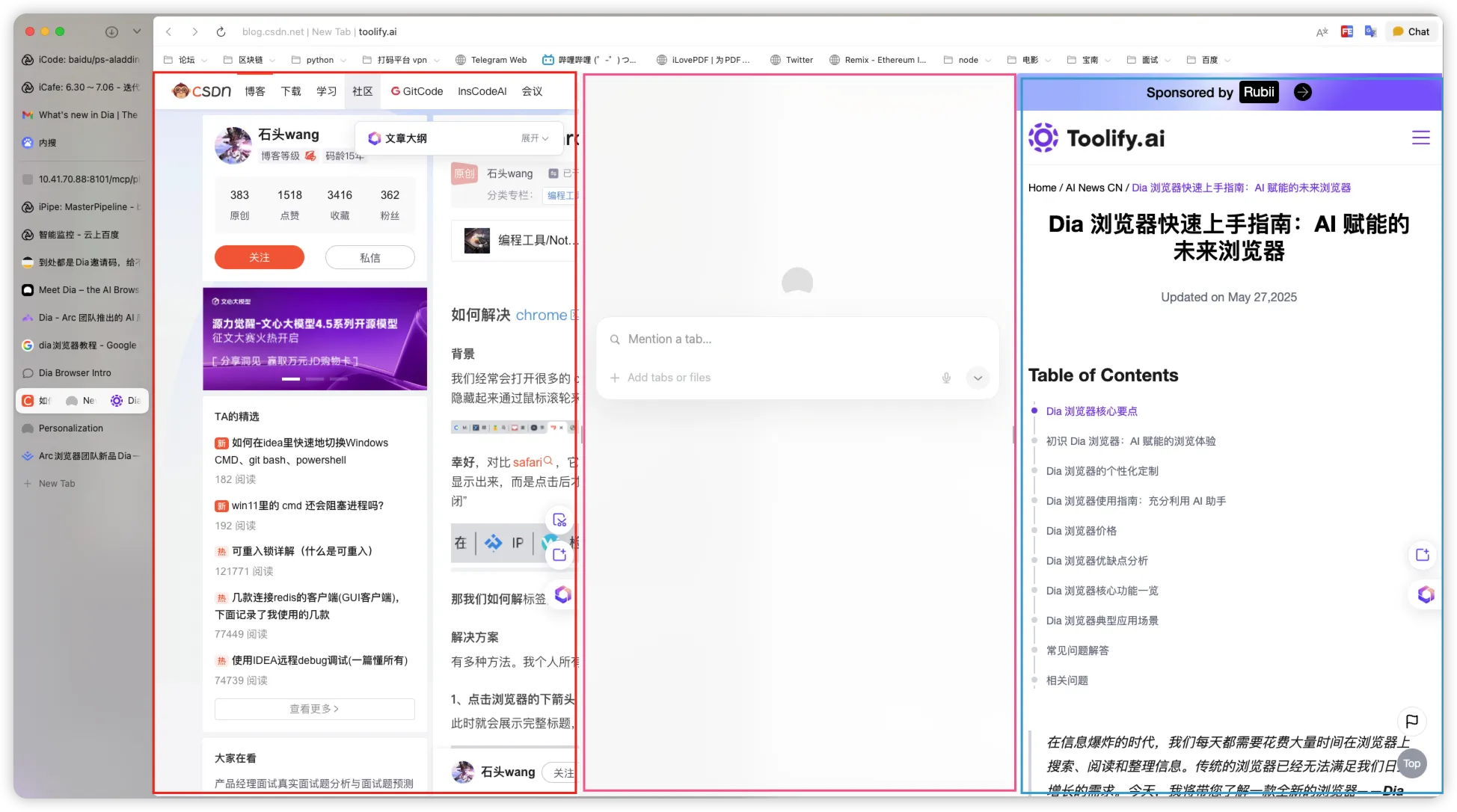Open the iLovePDF bookmark

703,60
